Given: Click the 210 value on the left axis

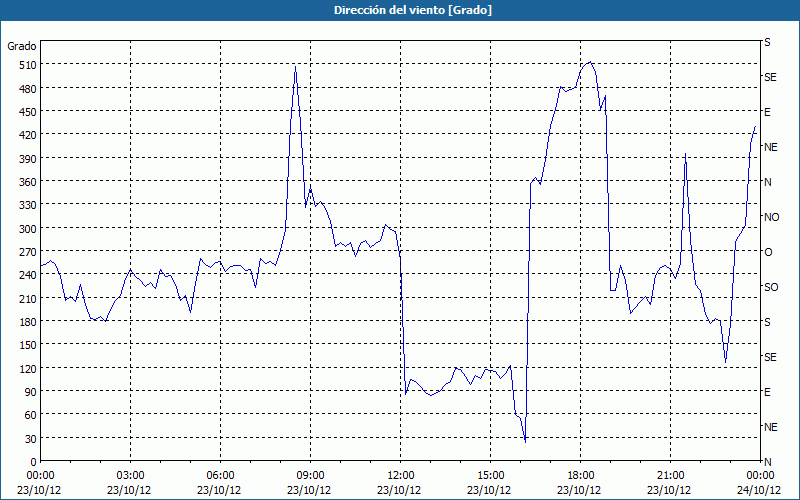Looking at the screenshot, I should [28, 298].
